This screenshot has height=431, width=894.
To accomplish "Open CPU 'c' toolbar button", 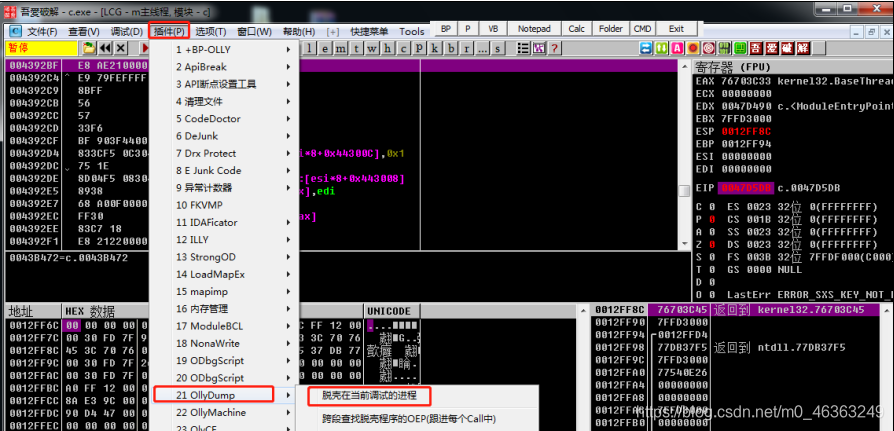I will click(x=404, y=48).
